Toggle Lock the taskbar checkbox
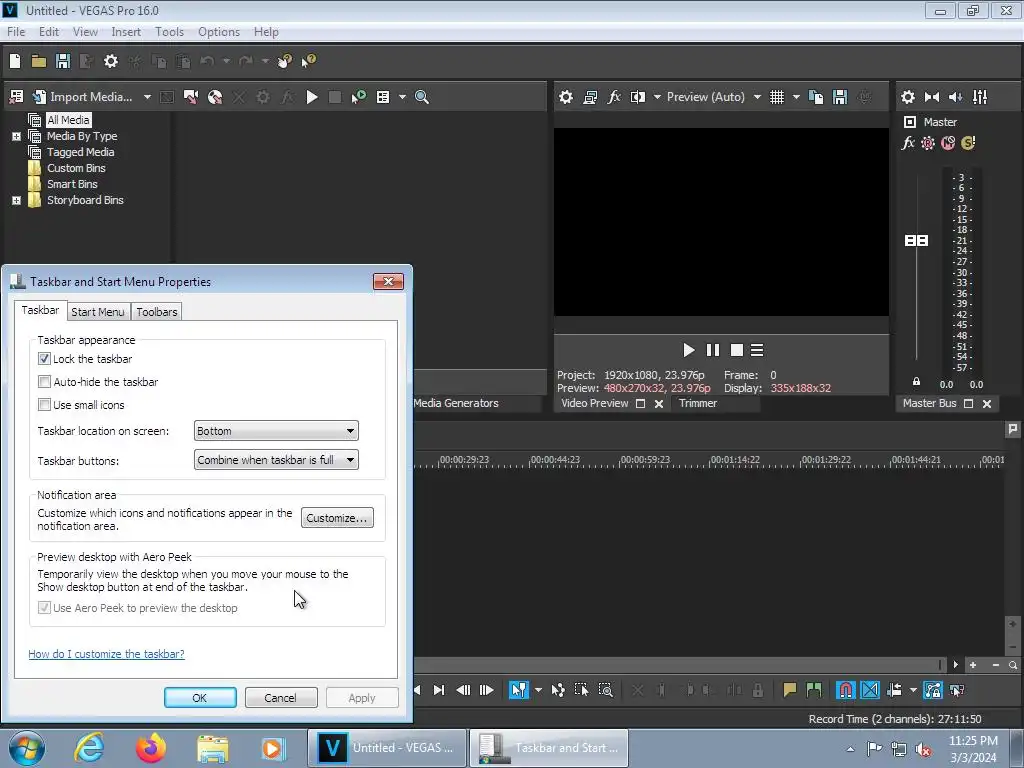This screenshot has width=1024, height=768. [x=44, y=359]
